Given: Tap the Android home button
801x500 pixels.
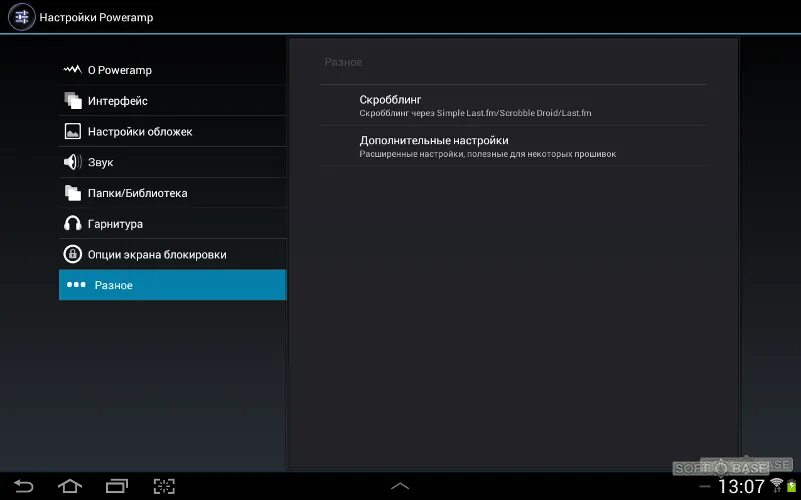Looking at the screenshot, I should (70, 486).
